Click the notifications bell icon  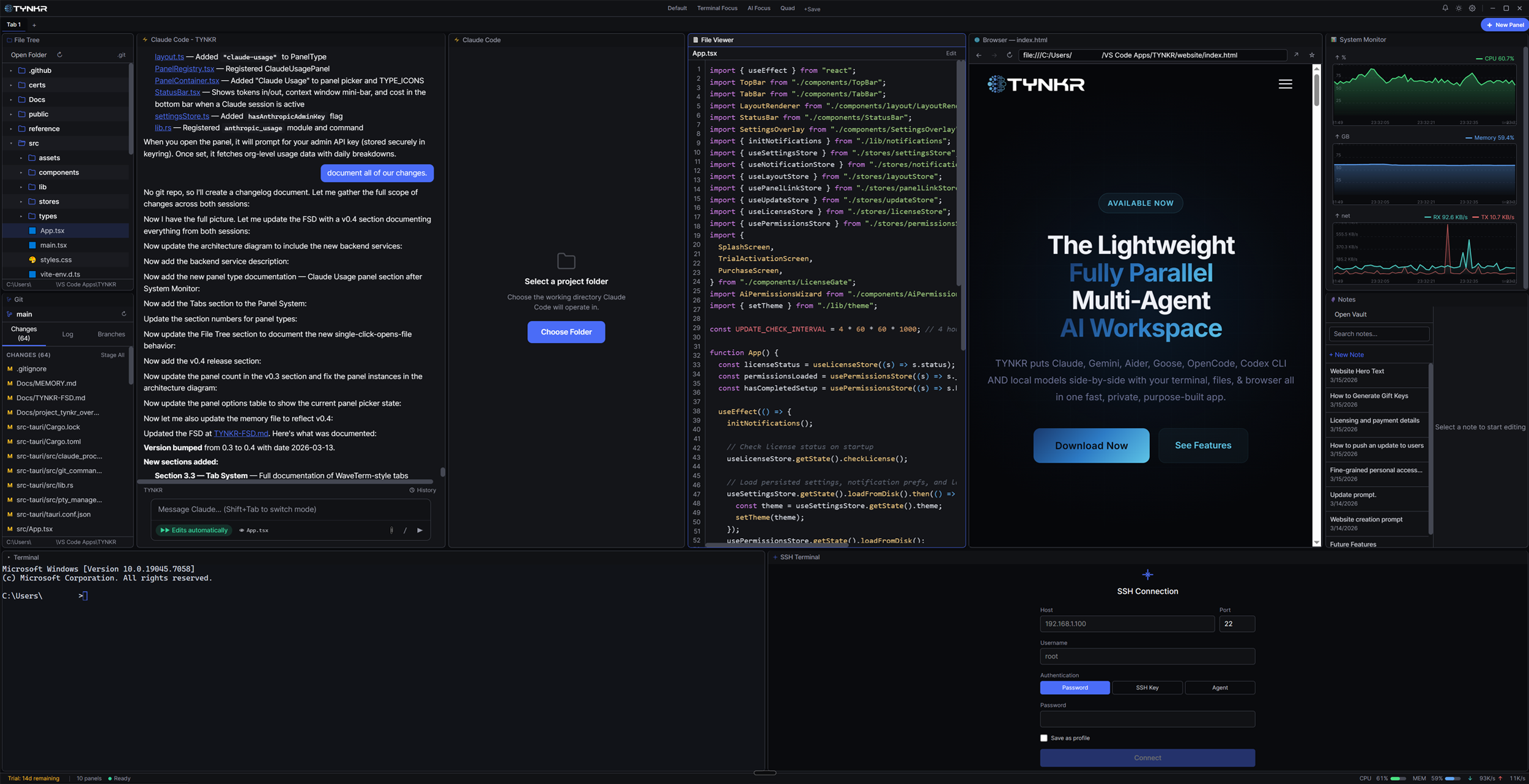tap(1445, 8)
